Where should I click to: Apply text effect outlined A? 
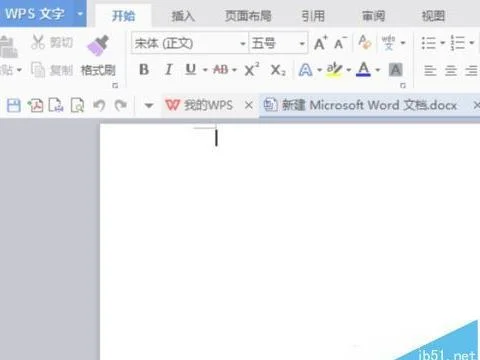pyautogui.click(x=305, y=70)
